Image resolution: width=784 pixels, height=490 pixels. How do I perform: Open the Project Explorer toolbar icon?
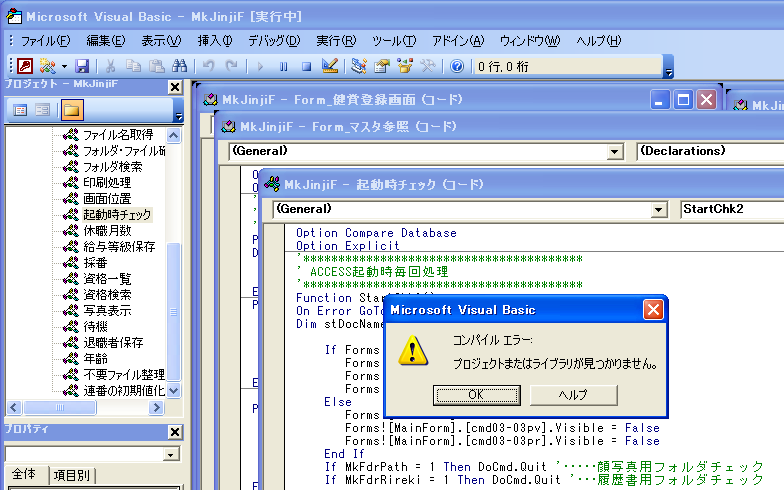[x=358, y=66]
